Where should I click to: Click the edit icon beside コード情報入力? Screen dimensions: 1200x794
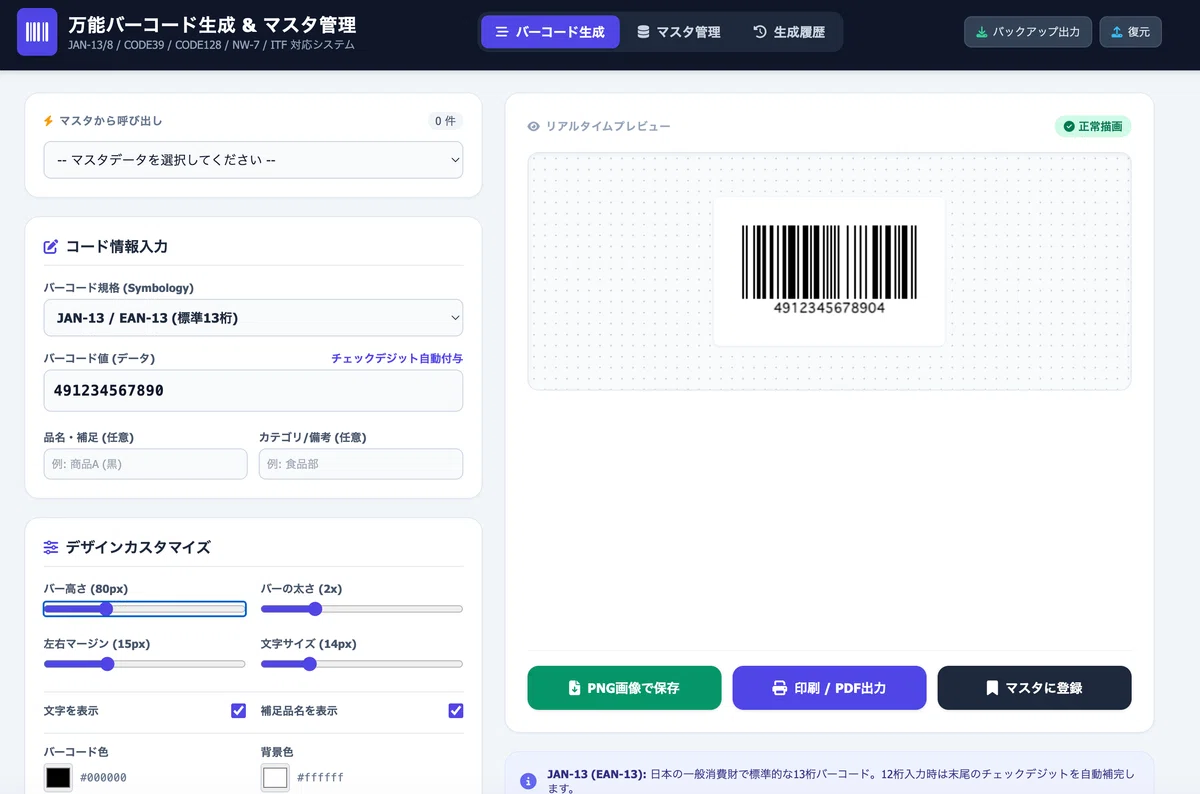point(51,247)
